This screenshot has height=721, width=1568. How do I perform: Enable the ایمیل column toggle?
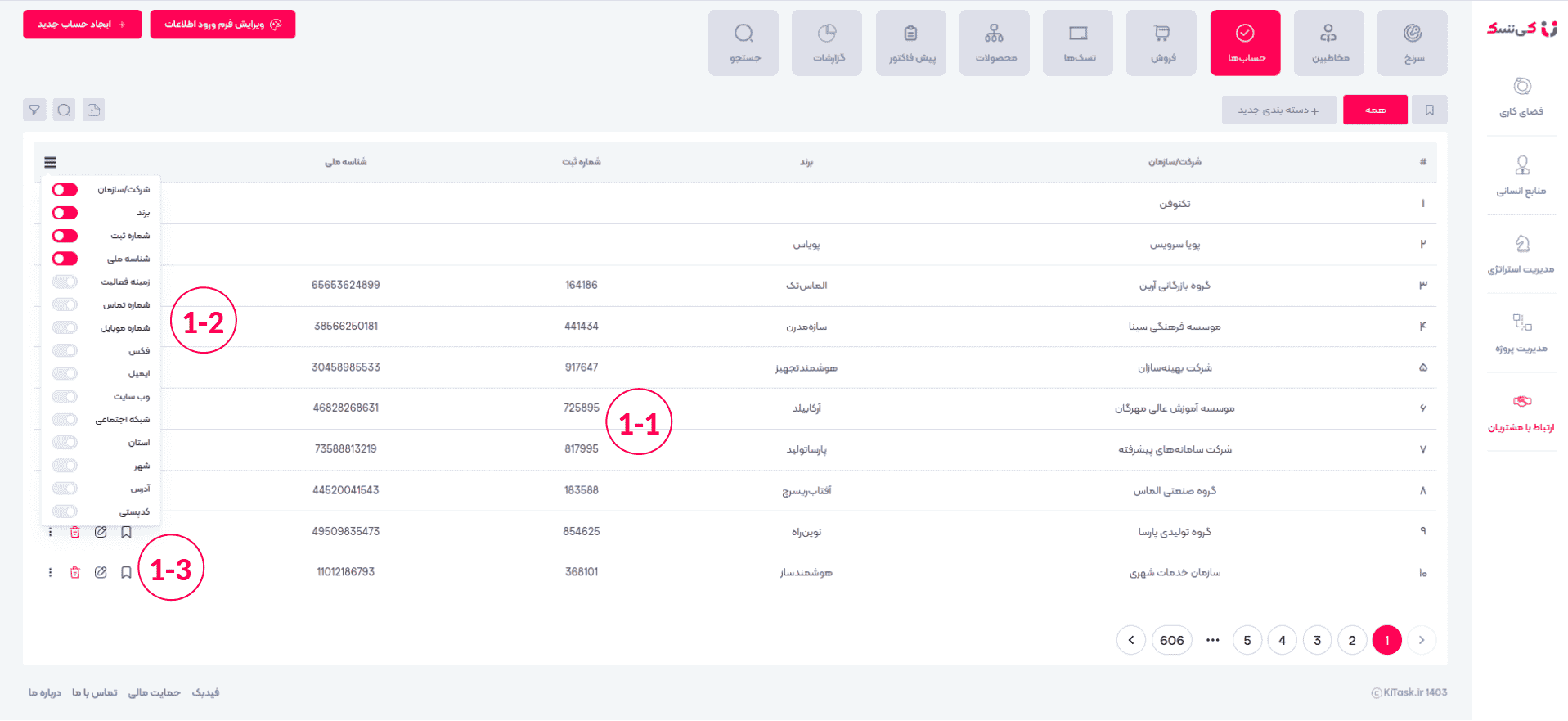tap(65, 374)
